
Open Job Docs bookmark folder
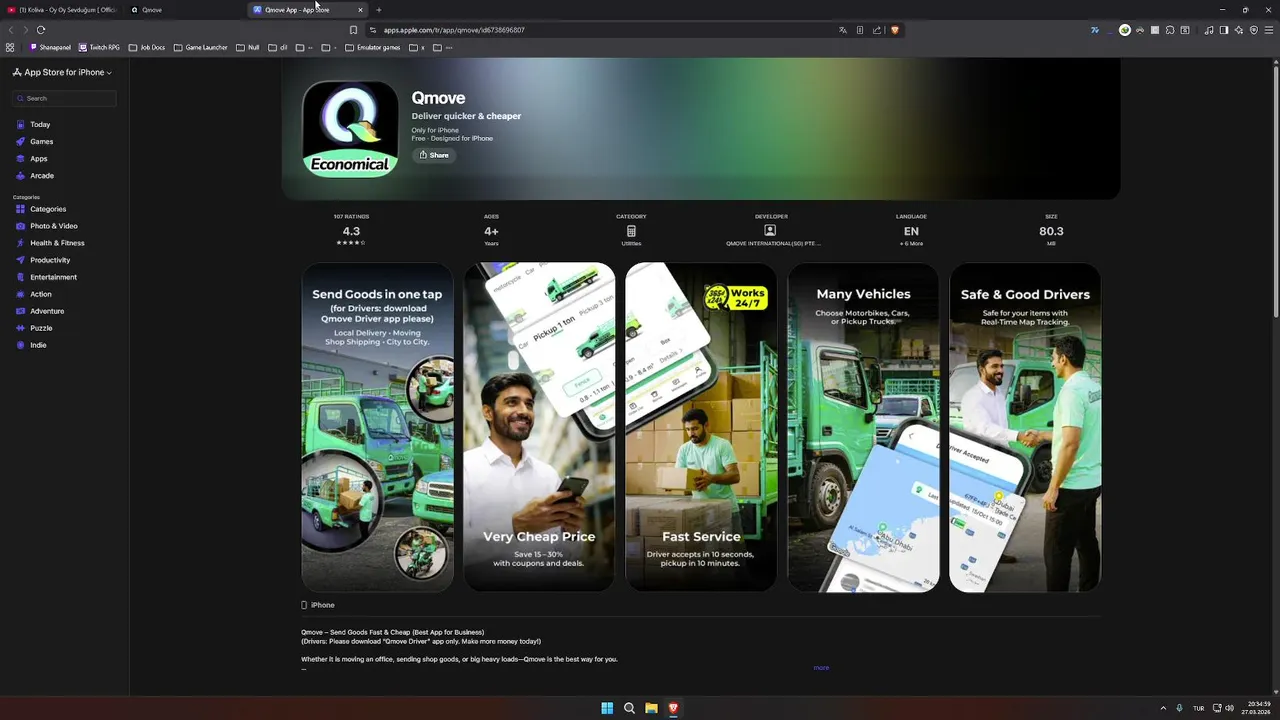(x=147, y=47)
